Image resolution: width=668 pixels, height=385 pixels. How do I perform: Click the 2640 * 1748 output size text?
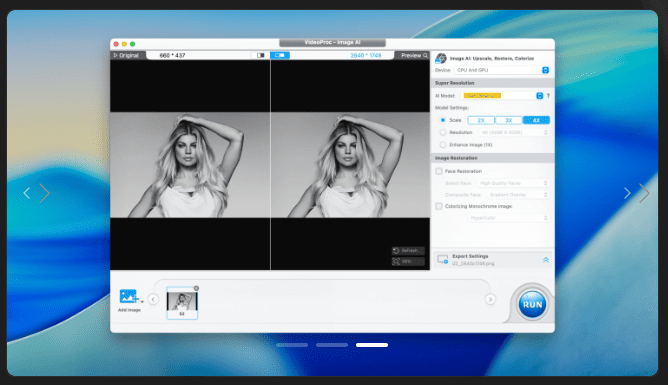coord(366,55)
